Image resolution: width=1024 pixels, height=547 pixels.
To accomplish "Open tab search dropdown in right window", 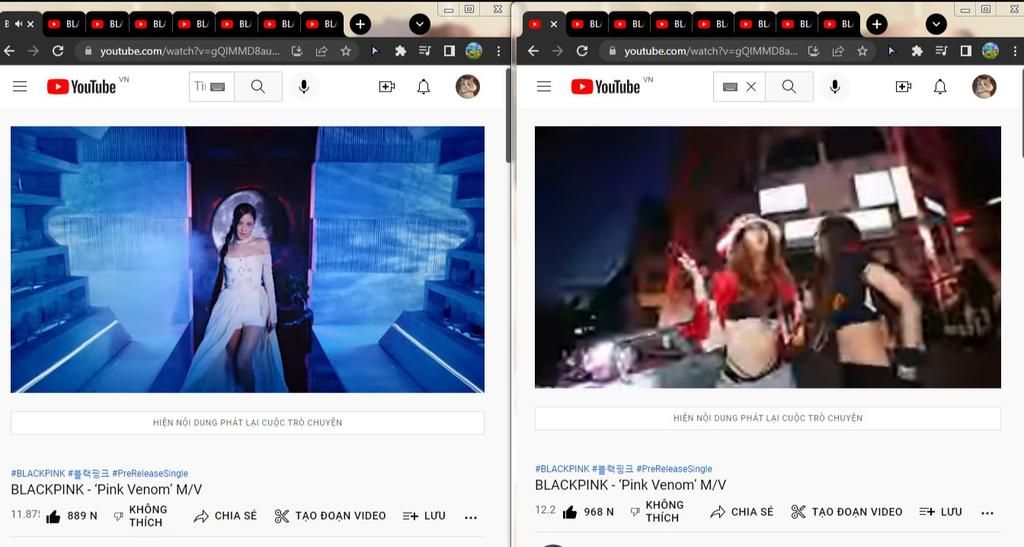I will [x=936, y=24].
